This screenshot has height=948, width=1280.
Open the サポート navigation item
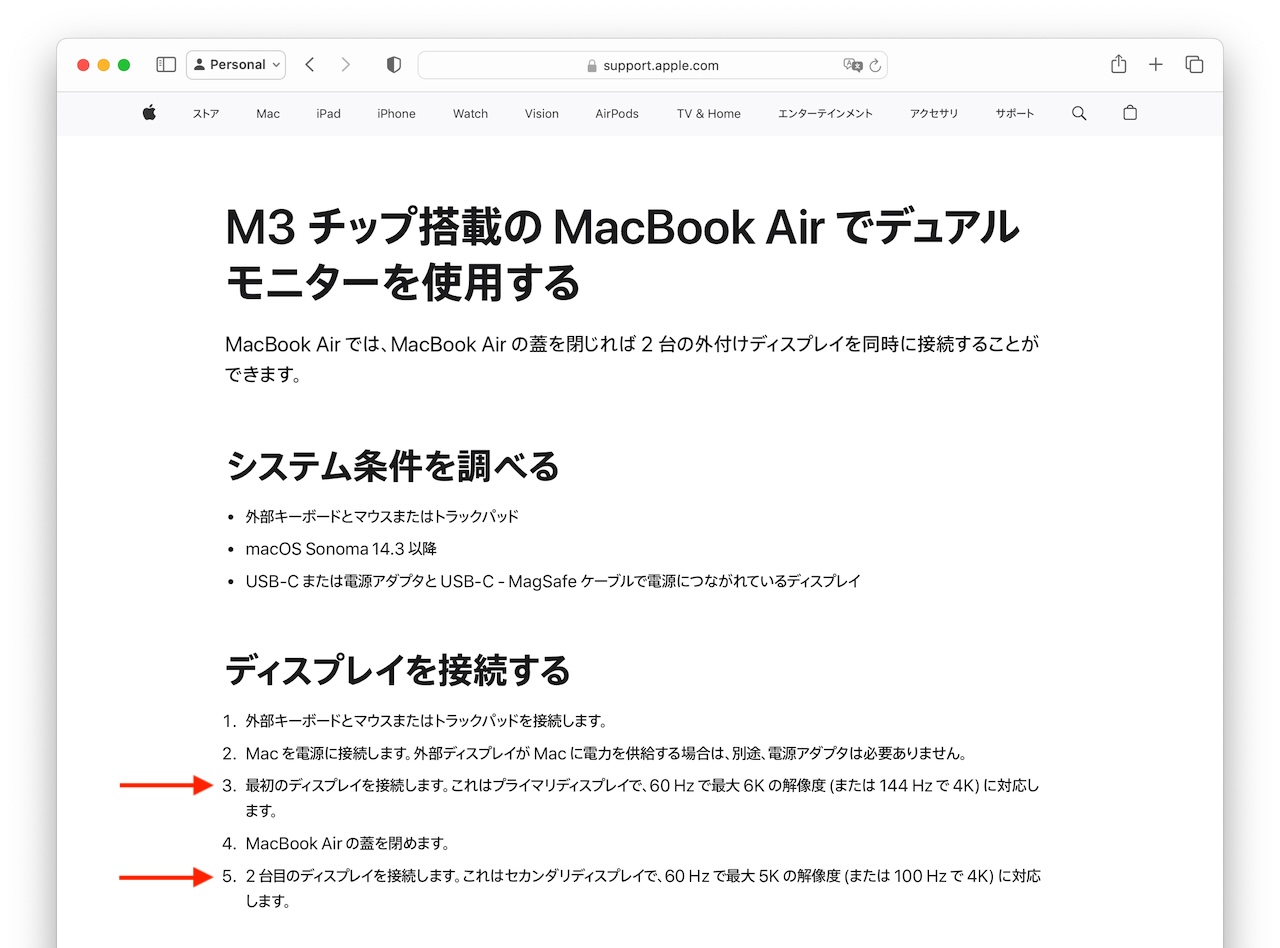tap(1015, 114)
